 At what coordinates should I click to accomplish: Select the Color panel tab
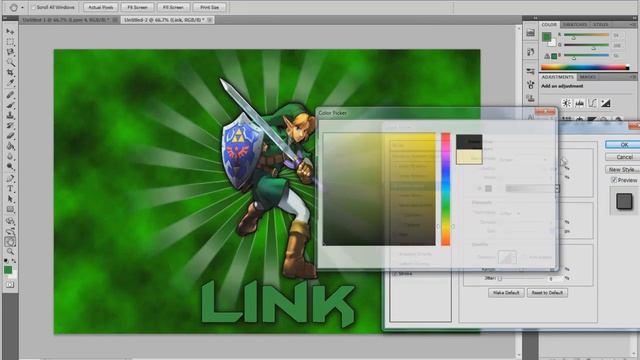549,25
